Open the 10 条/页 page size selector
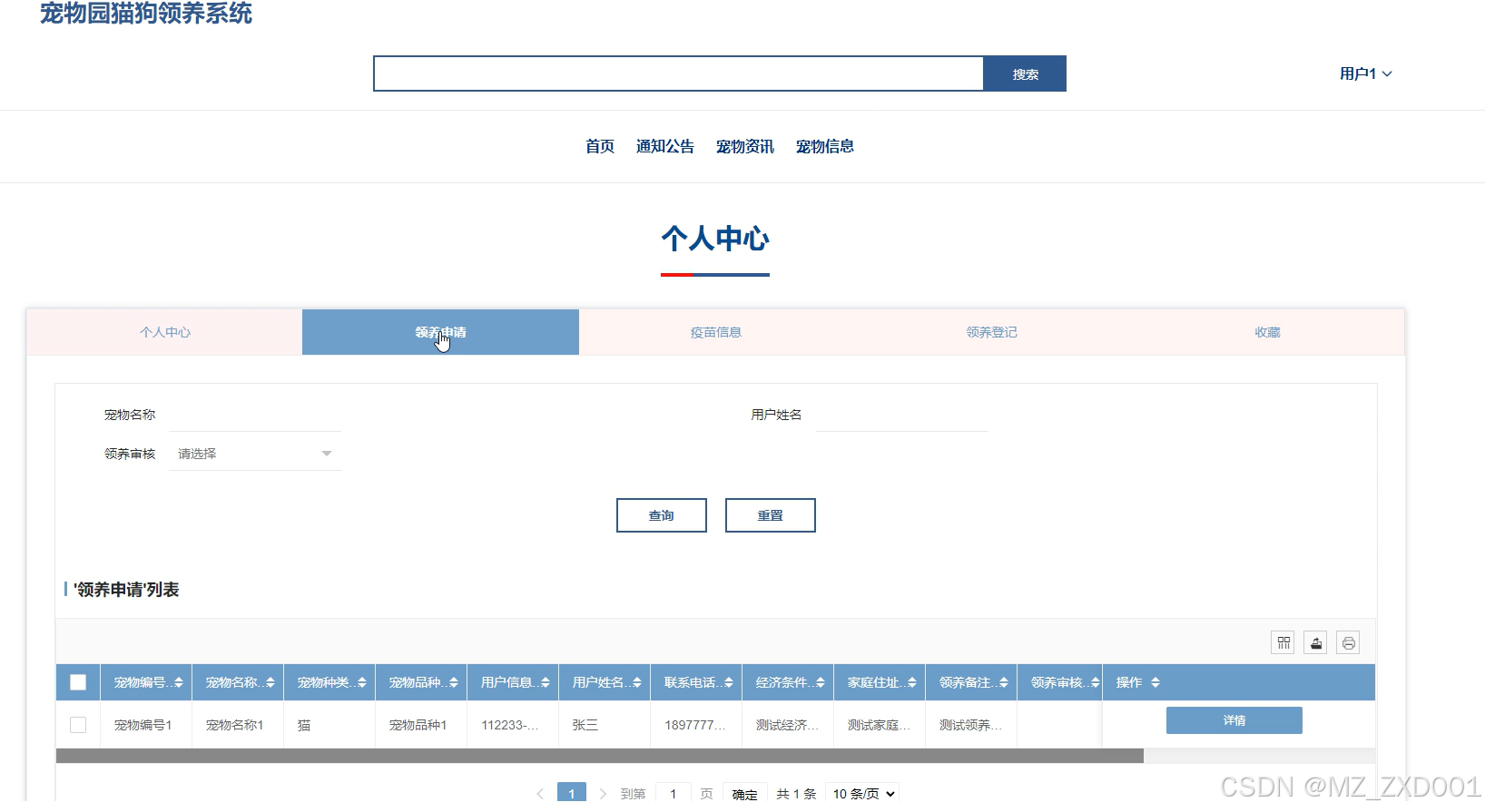 point(862,794)
